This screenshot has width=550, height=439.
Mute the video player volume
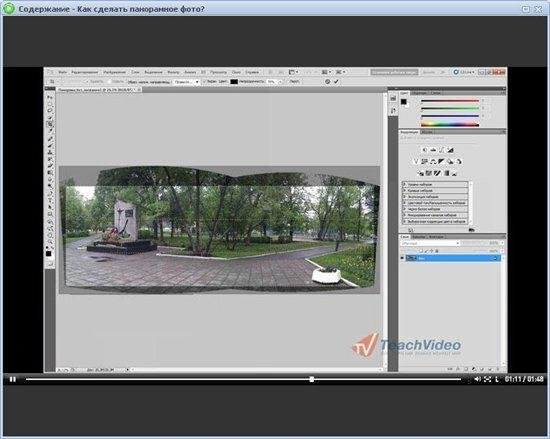click(x=477, y=379)
